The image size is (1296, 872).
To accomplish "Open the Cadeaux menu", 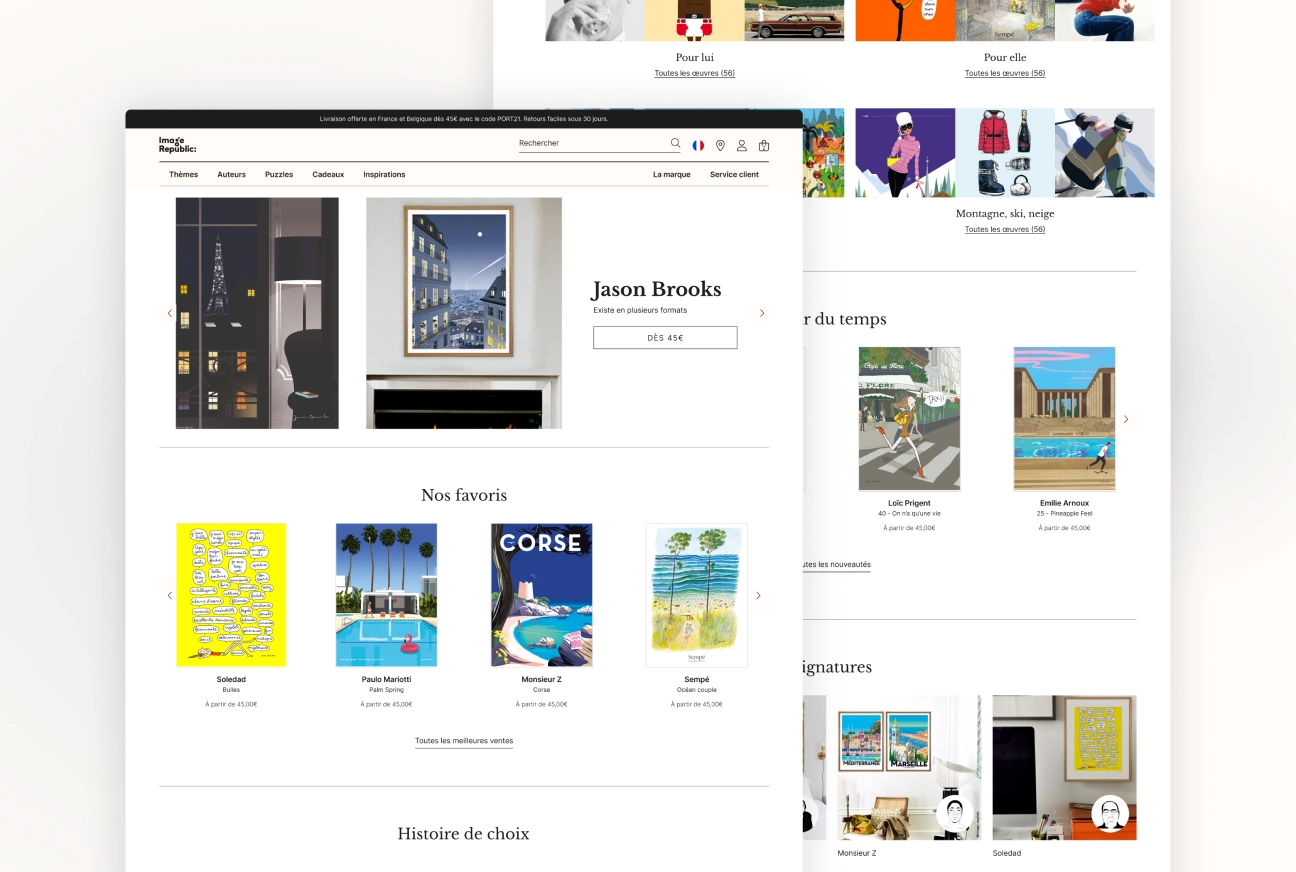I will point(328,175).
